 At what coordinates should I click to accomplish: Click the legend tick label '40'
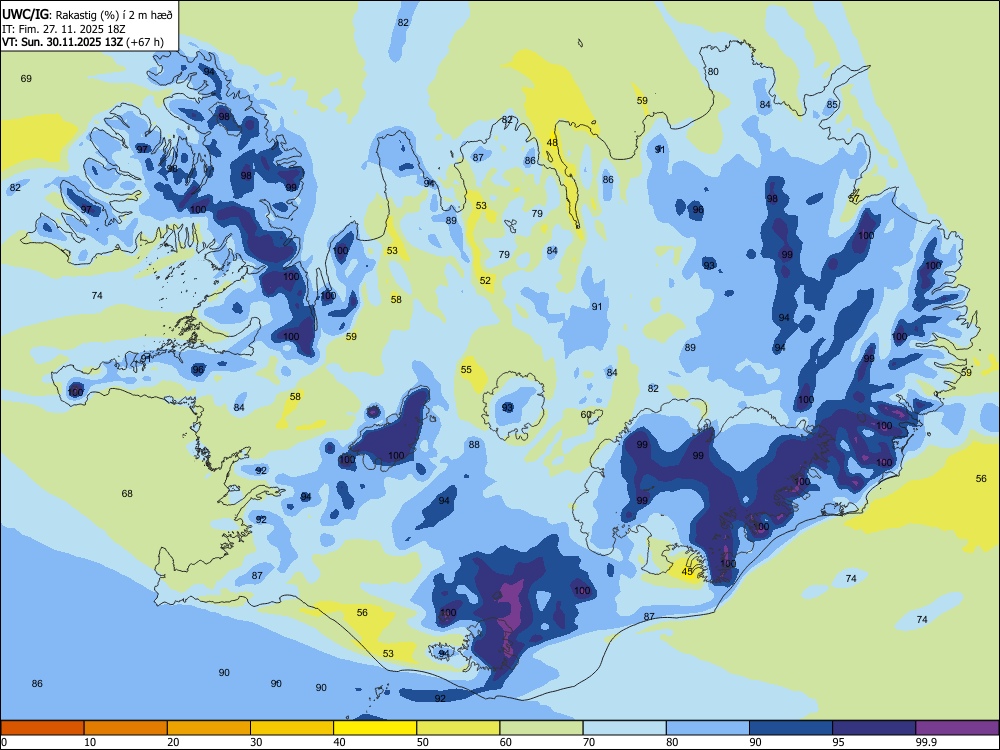pyautogui.click(x=339, y=742)
